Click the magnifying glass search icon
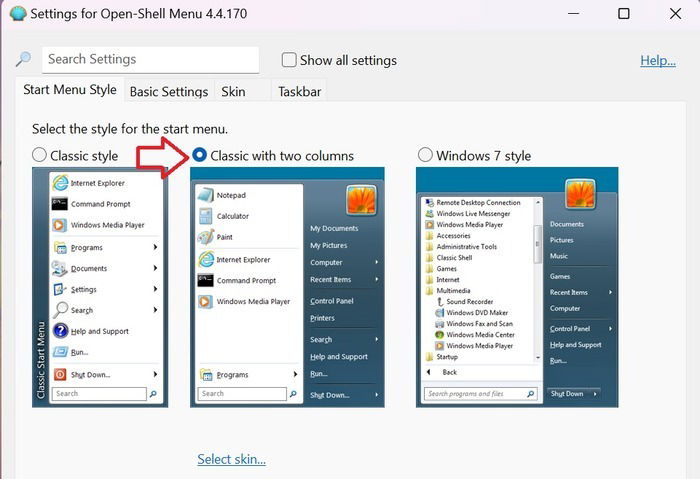 point(23,59)
